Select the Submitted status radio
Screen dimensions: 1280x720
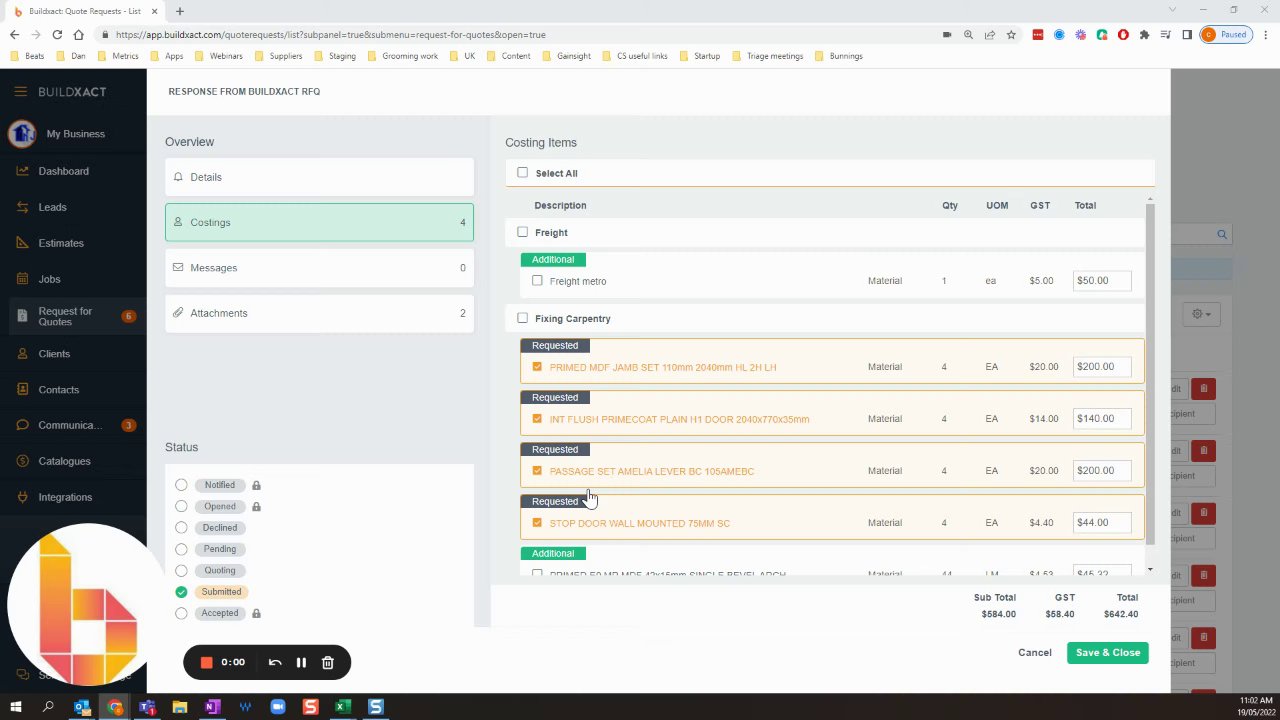pyautogui.click(x=181, y=592)
